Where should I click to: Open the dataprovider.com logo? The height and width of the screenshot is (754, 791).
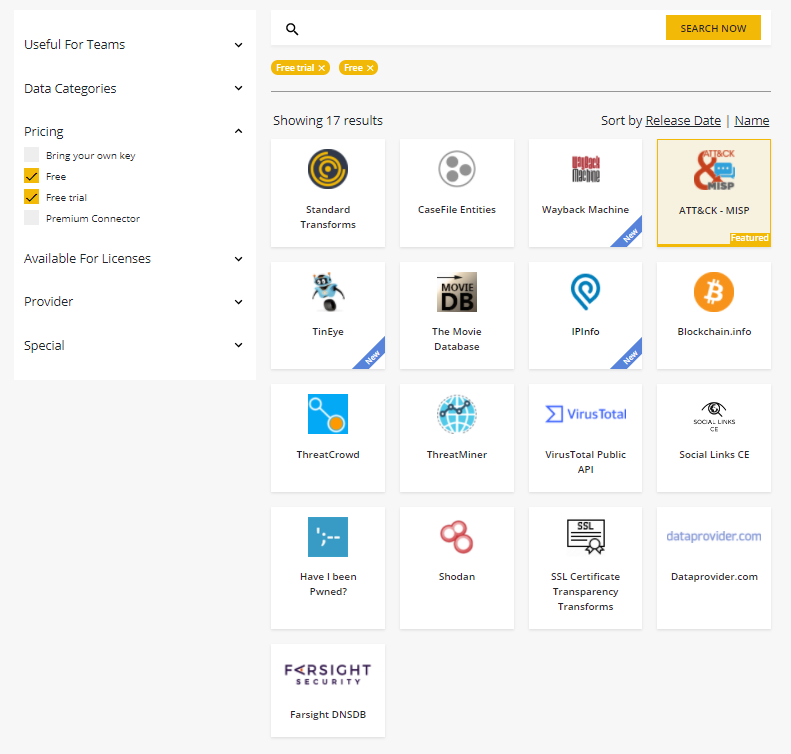pos(714,536)
